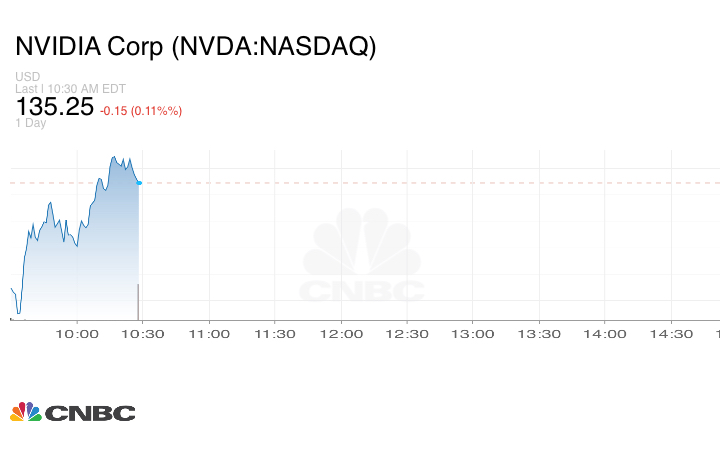The height and width of the screenshot is (450, 720).
Task: Click the gray volume bar at 10:30
Action: (x=138, y=302)
